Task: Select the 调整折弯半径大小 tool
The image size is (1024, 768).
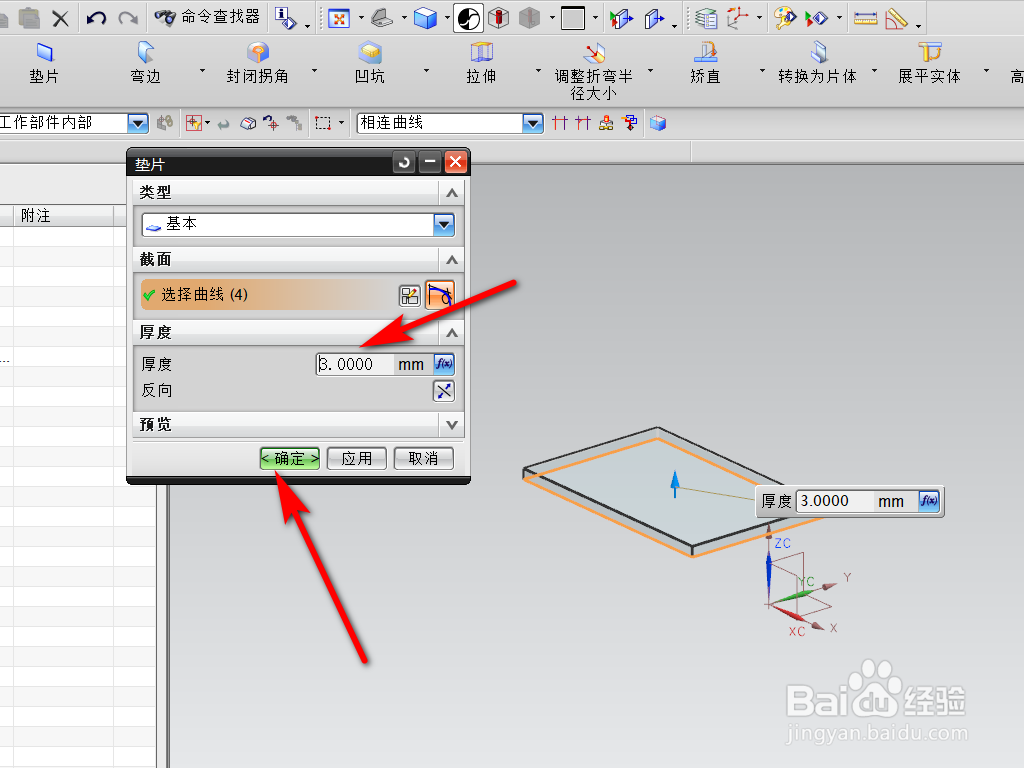Action: pos(593,72)
